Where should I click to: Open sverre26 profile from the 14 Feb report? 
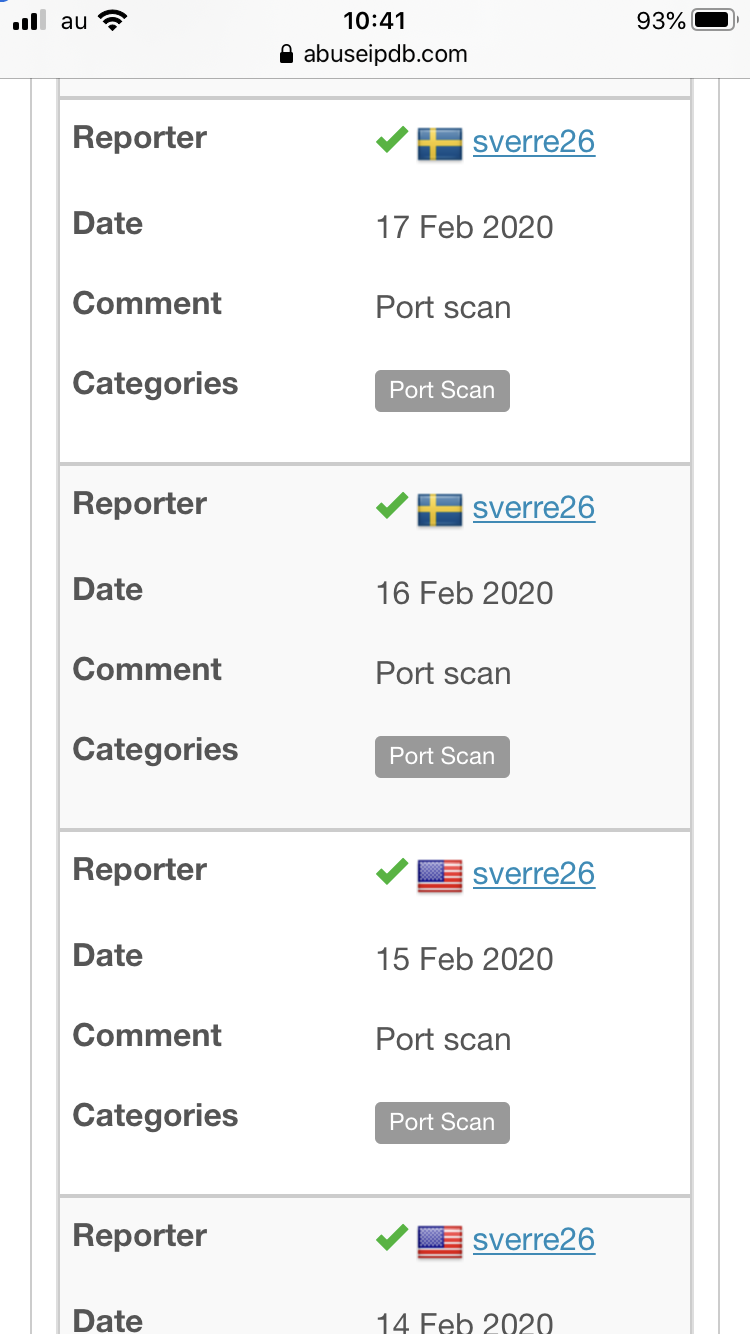pyautogui.click(x=534, y=1240)
